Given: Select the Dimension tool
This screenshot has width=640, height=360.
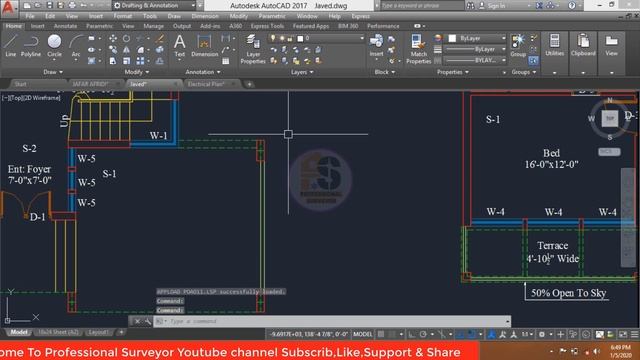Looking at the screenshot, I should coord(204,45).
